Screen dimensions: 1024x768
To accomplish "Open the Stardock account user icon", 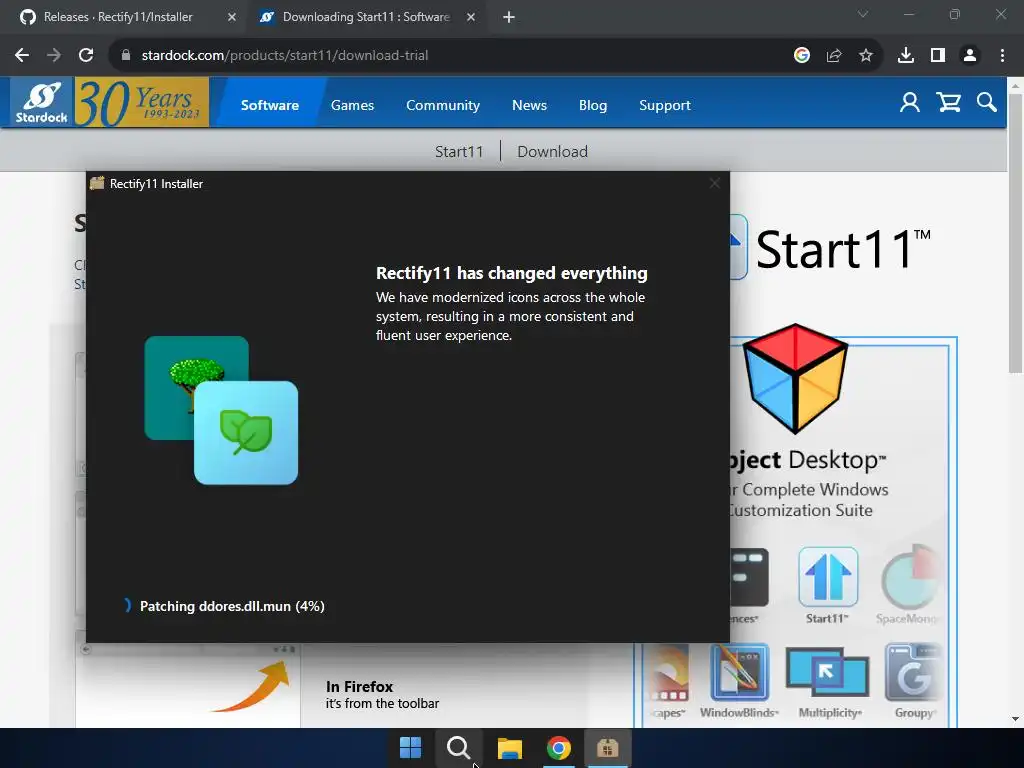I will 910,103.
